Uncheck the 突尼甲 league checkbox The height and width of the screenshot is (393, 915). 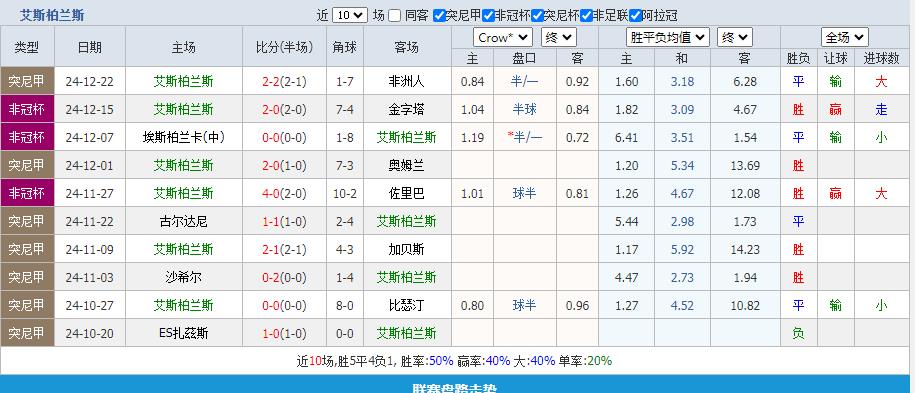point(440,16)
